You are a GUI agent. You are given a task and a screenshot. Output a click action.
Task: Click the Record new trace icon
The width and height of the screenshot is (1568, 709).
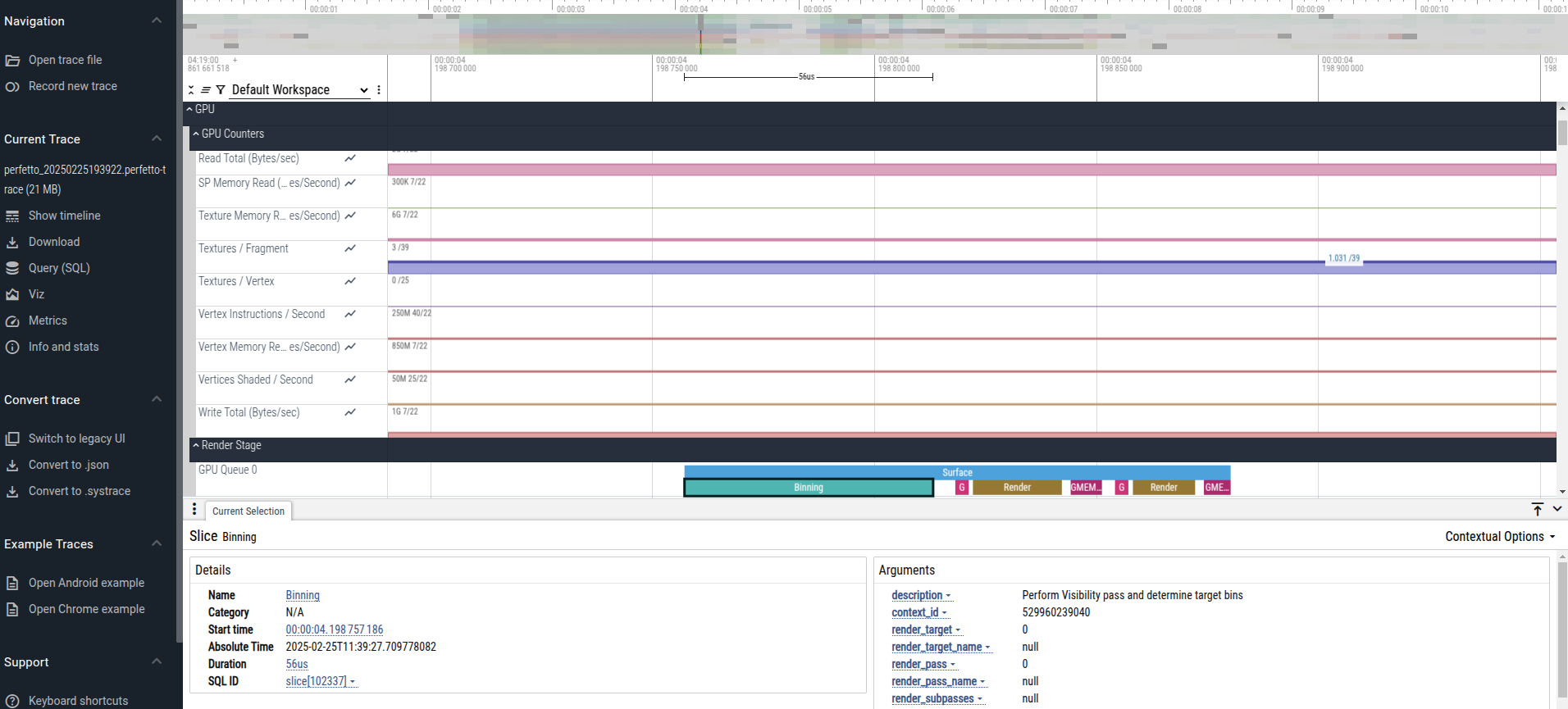click(x=12, y=86)
